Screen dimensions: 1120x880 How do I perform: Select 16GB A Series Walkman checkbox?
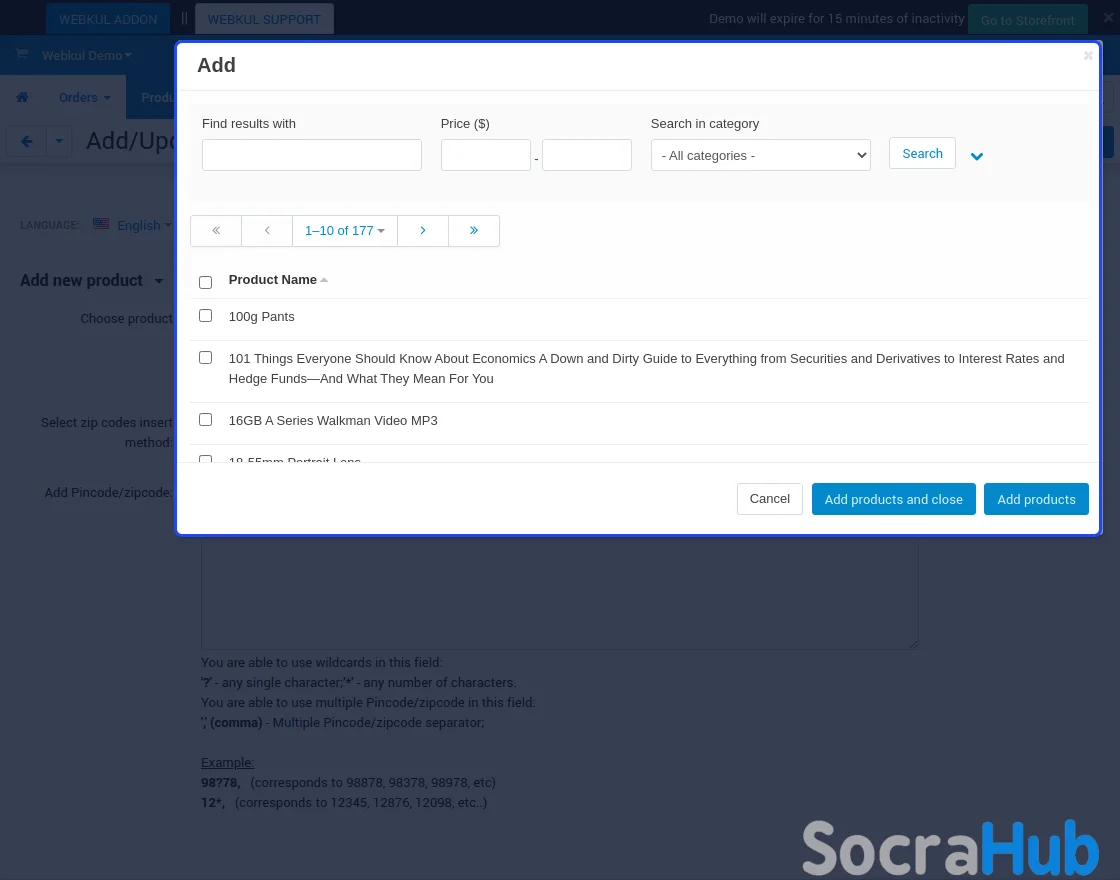(x=206, y=420)
